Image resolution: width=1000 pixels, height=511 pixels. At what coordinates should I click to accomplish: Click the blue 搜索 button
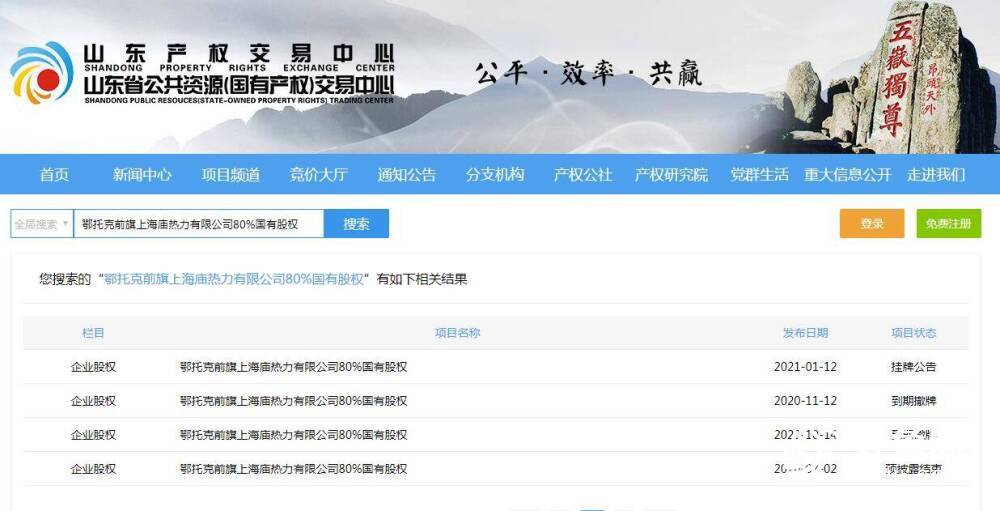(x=357, y=224)
